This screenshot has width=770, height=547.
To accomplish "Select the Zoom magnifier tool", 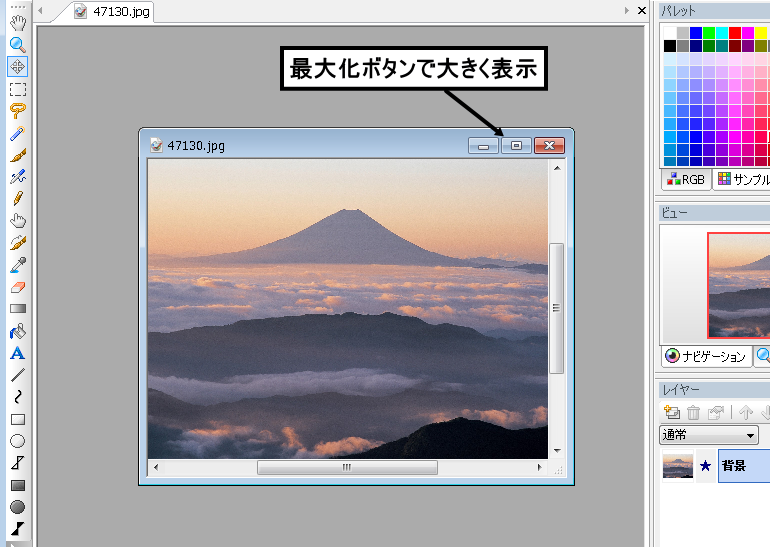I will [17, 44].
